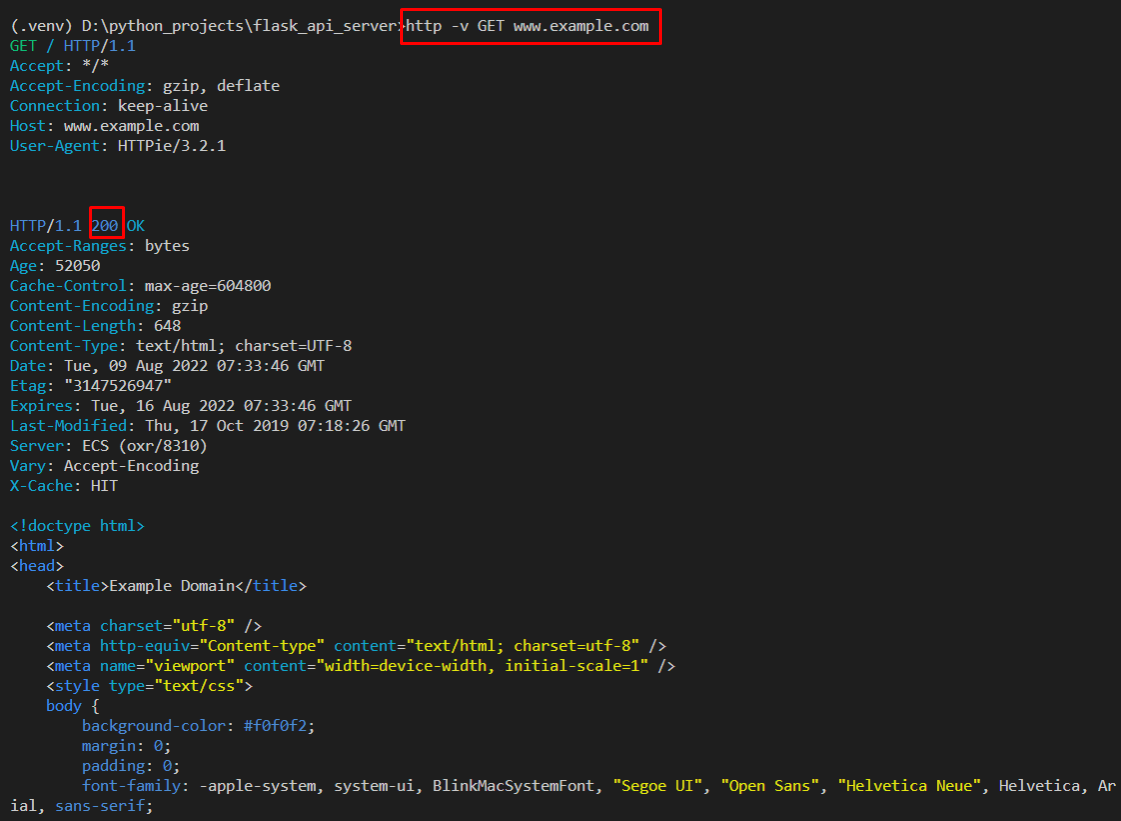
Task: Click the opening '<html>' tag
Action: [37, 546]
